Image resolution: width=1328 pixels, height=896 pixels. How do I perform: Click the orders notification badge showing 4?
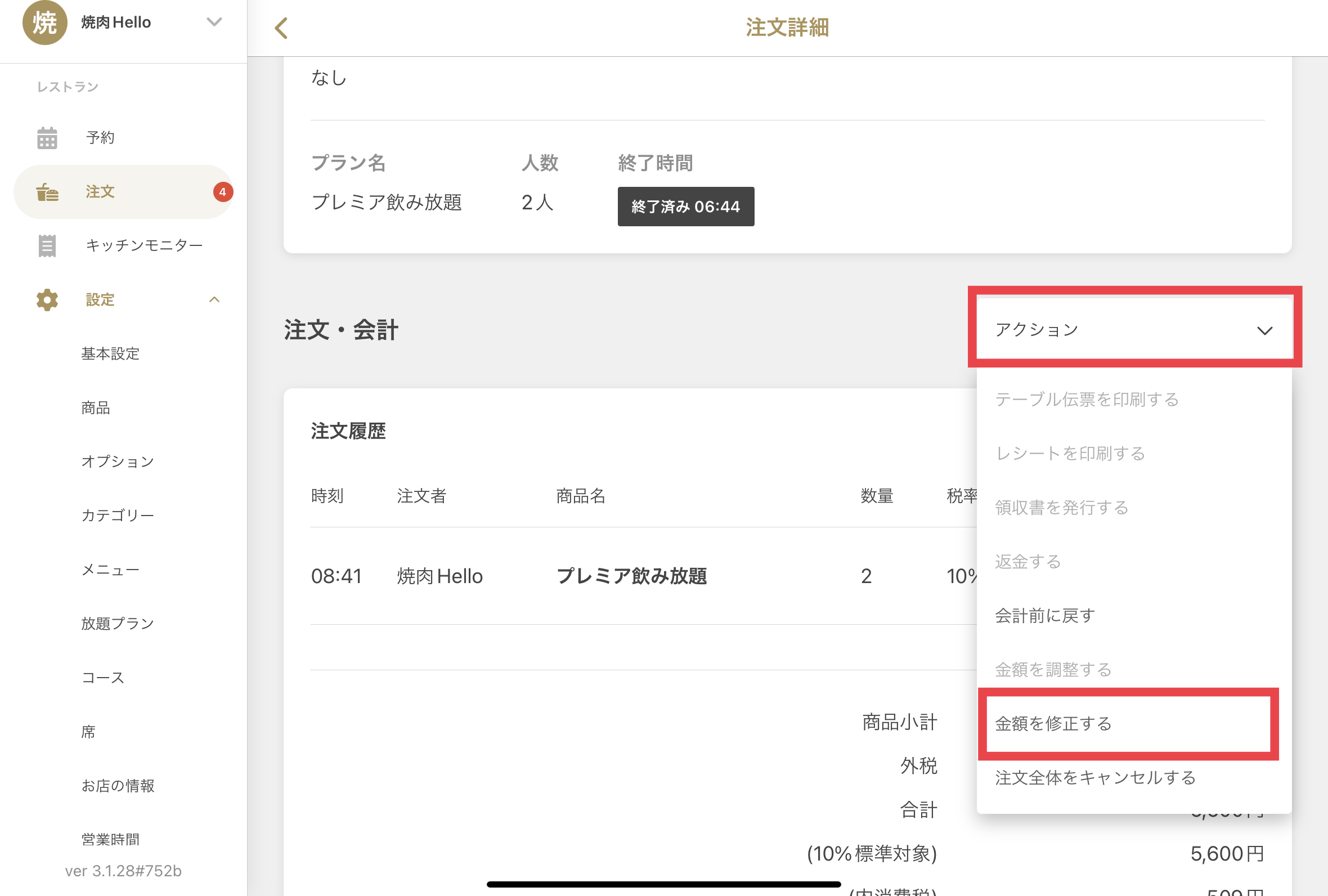pyautogui.click(x=223, y=192)
